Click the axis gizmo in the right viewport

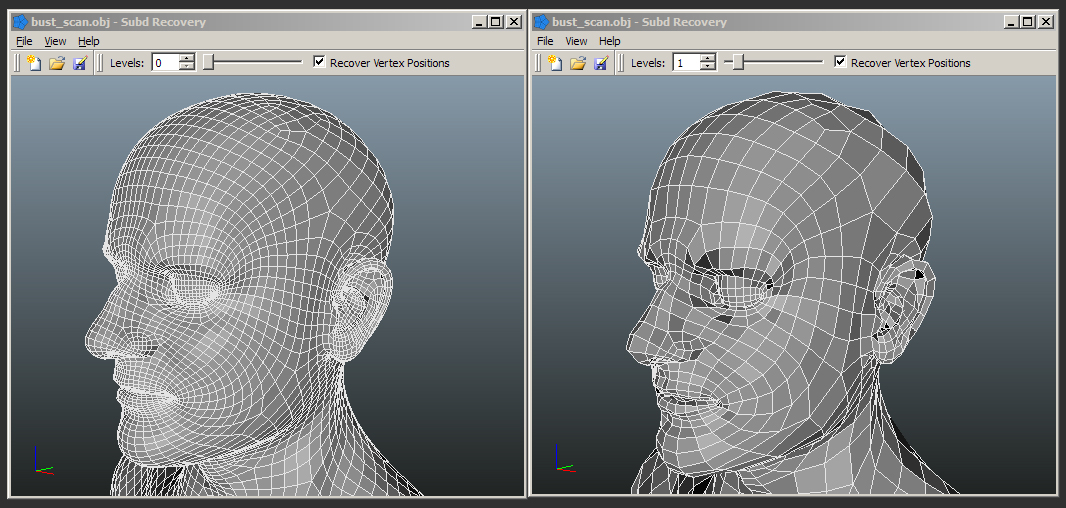[x=564, y=458]
